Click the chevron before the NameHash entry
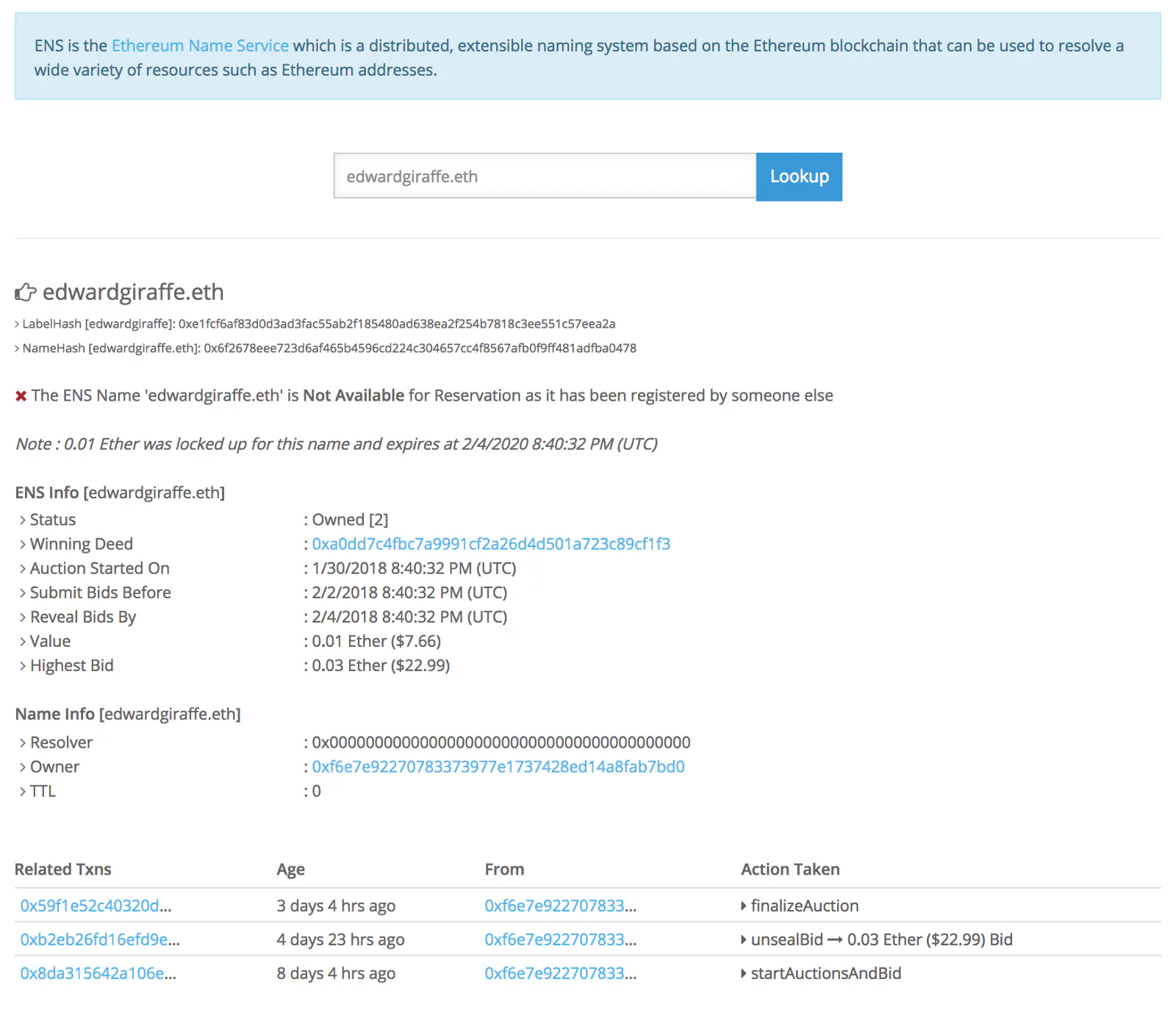The image size is (1176, 1010). tap(16, 348)
